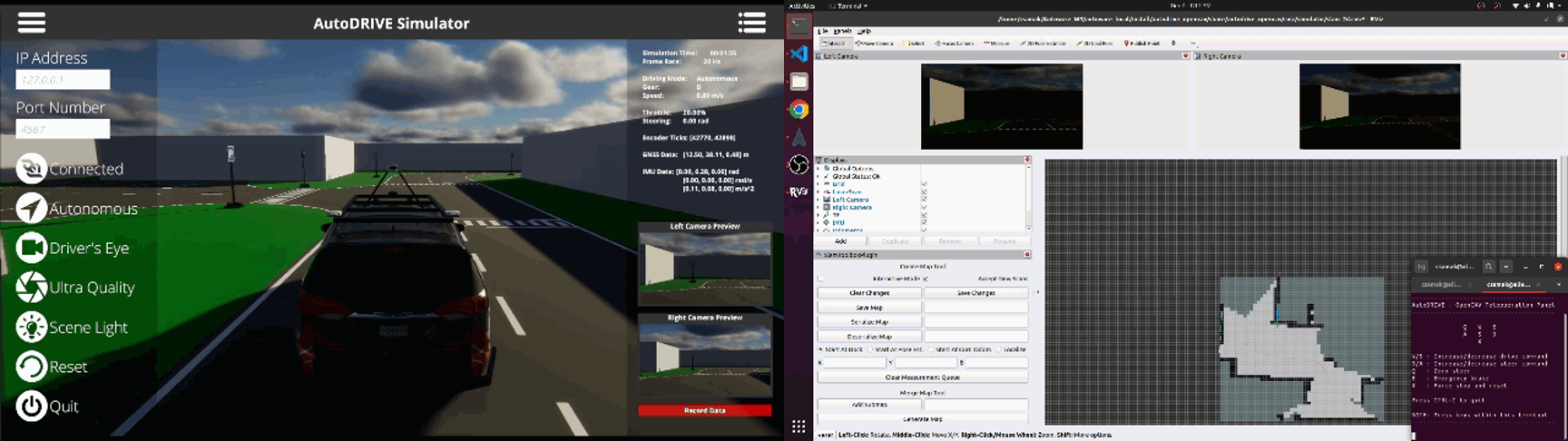Launch Visual Studio Code from the dock

point(799,54)
